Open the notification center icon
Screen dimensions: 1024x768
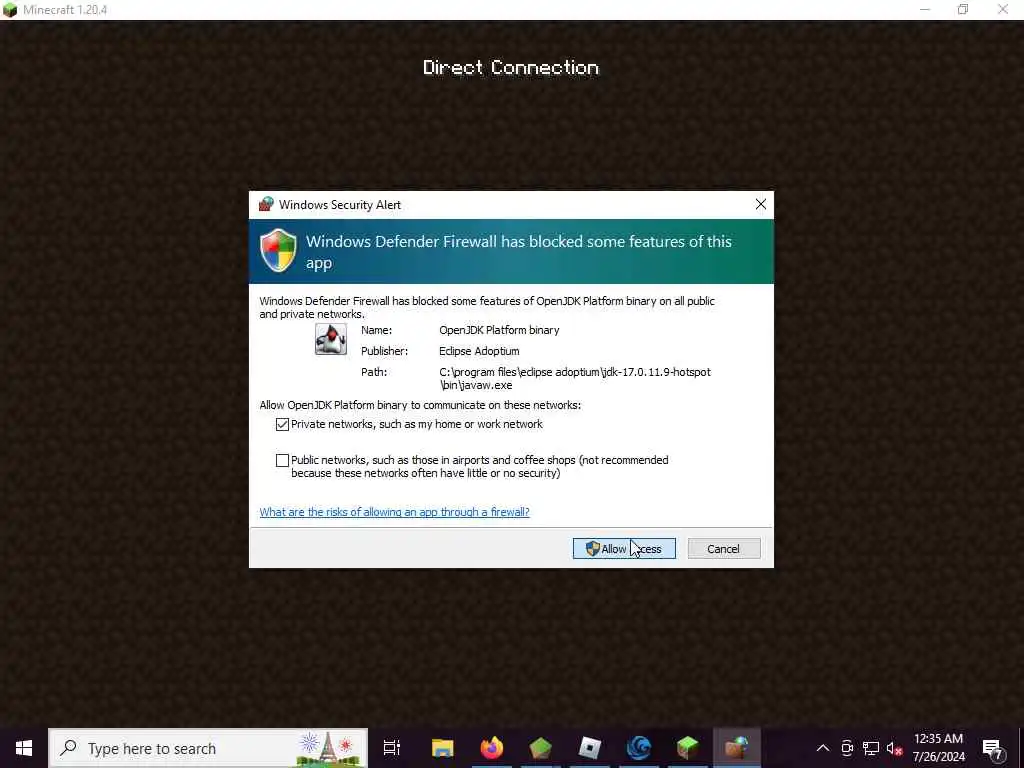pos(993,748)
